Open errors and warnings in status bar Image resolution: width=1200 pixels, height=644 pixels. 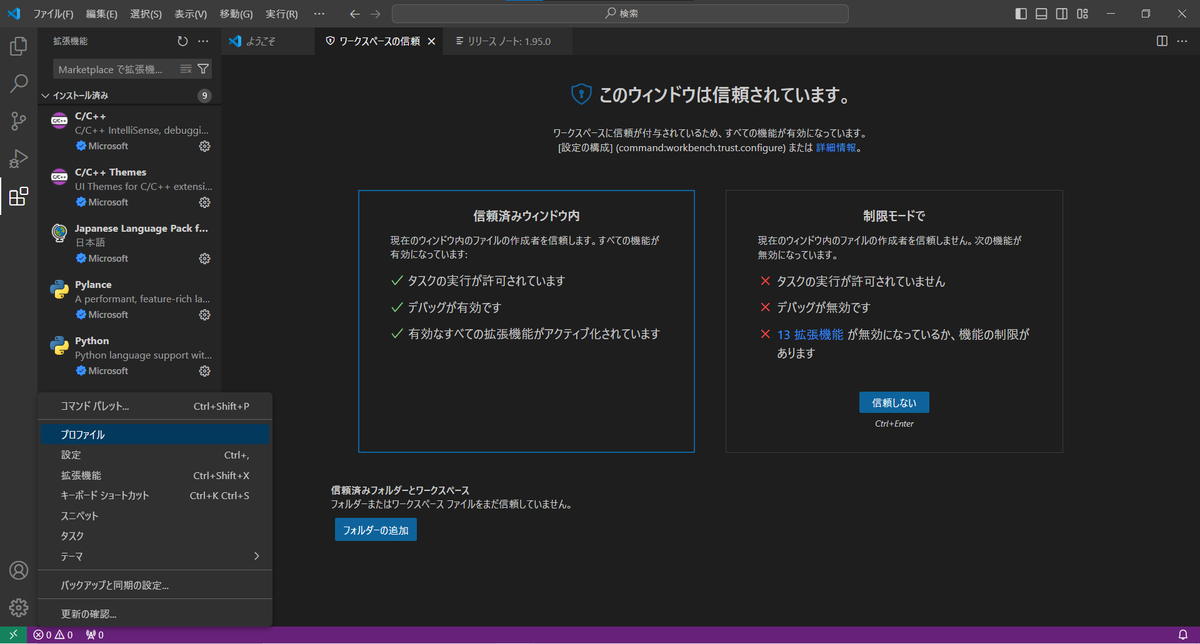pyautogui.click(x=53, y=635)
